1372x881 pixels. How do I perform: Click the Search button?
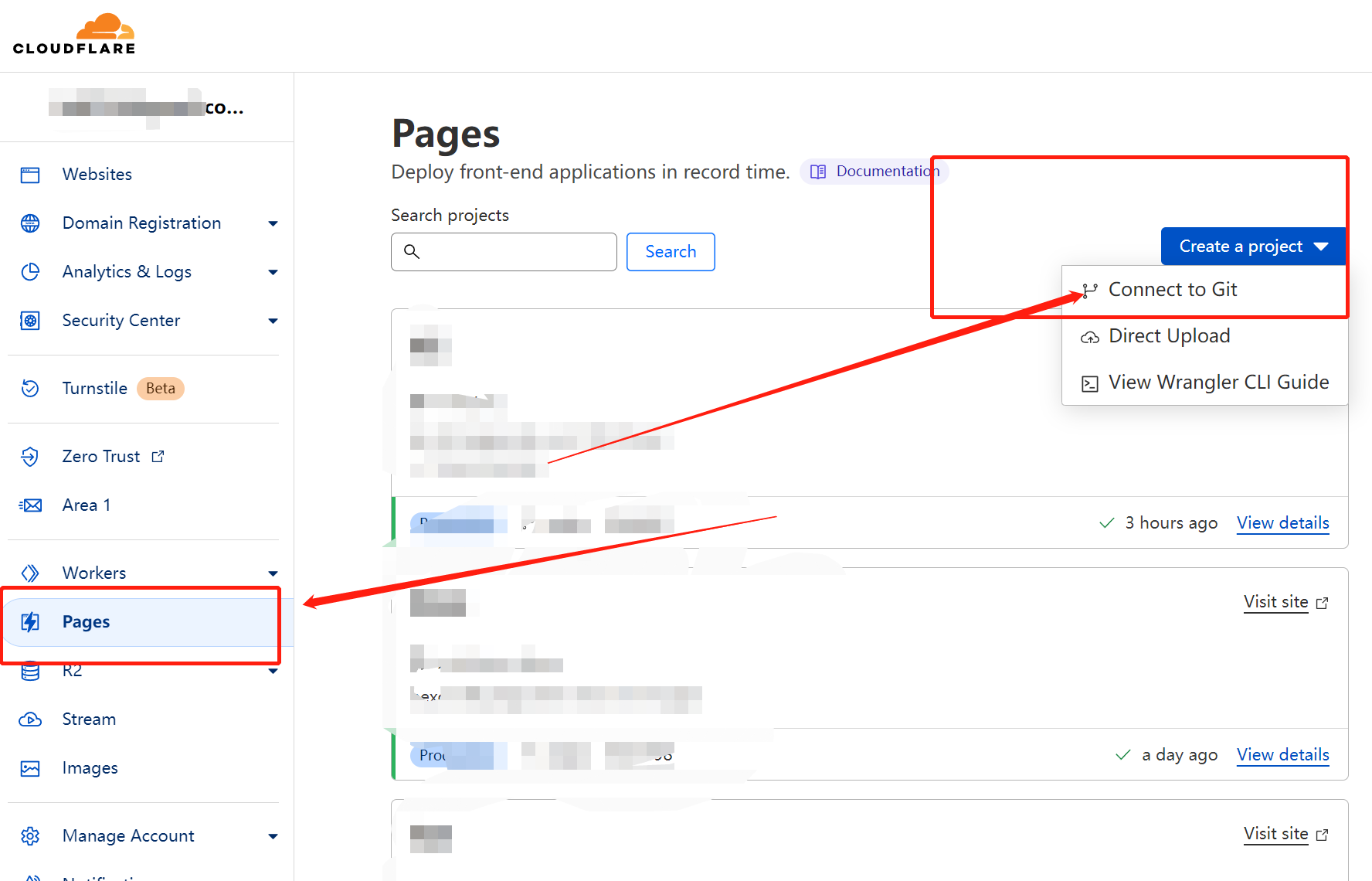coord(671,252)
